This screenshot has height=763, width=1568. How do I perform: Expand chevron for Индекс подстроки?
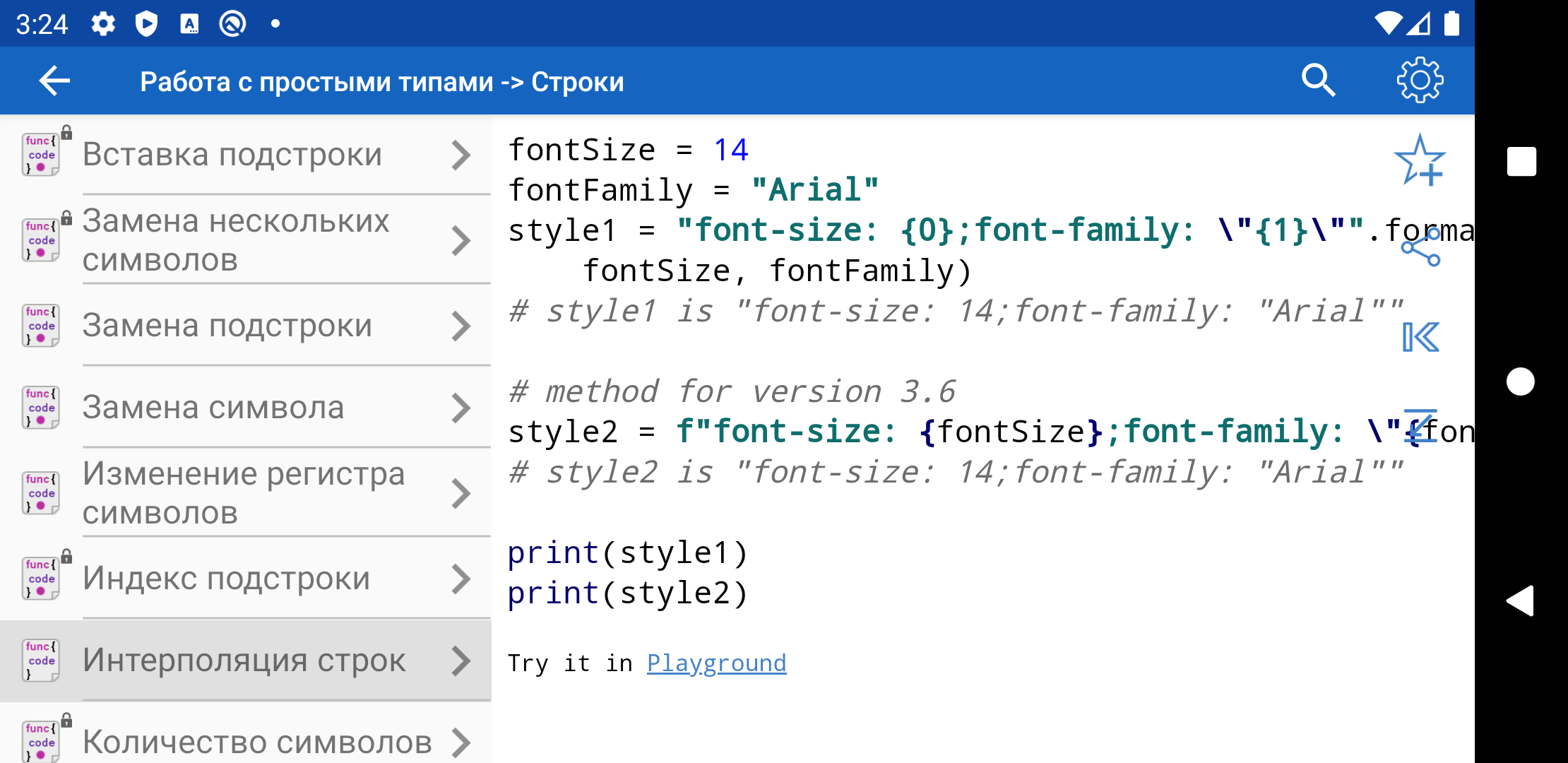461,579
